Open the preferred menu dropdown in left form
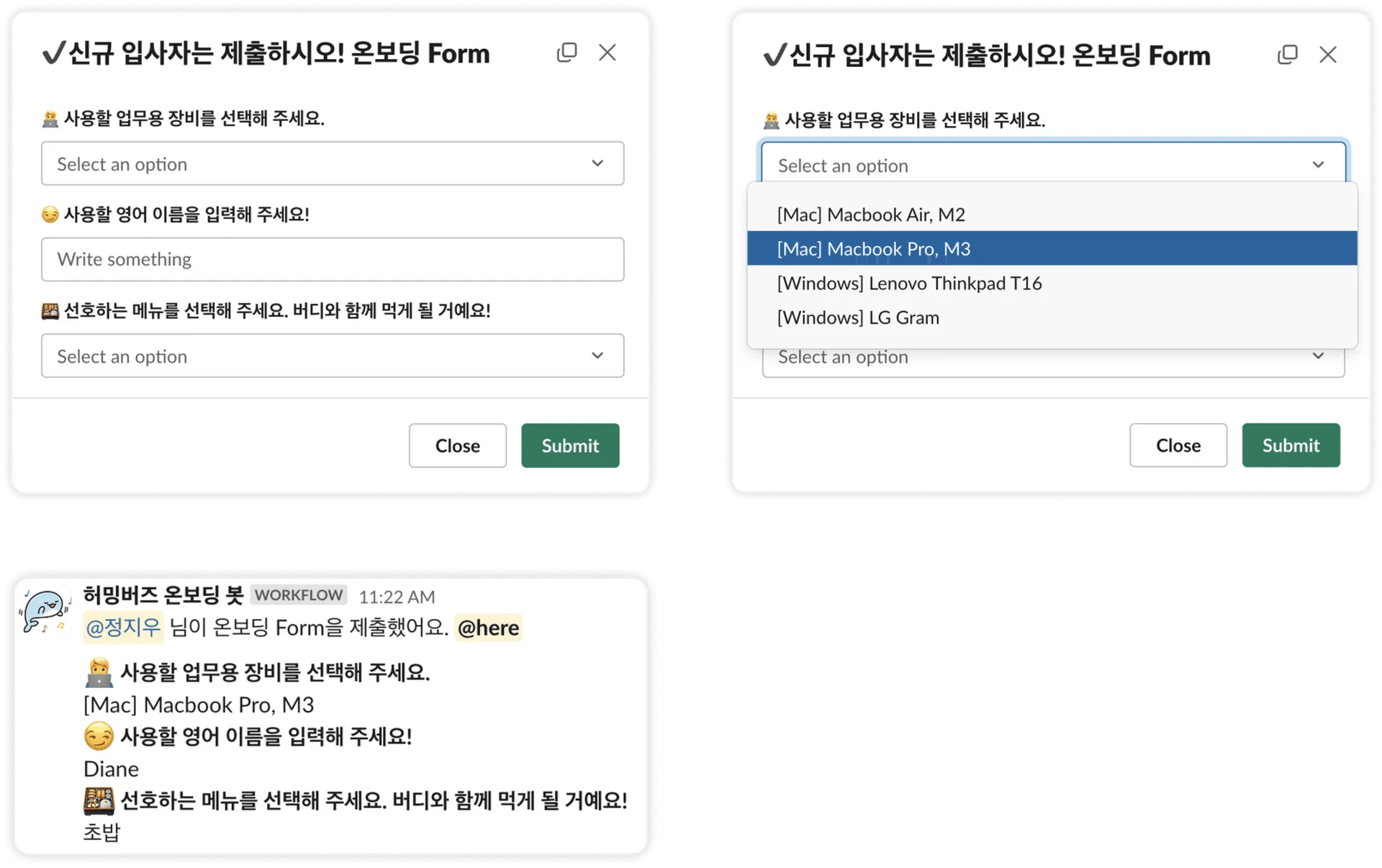Viewport: 1382px width, 868px height. tap(333, 356)
